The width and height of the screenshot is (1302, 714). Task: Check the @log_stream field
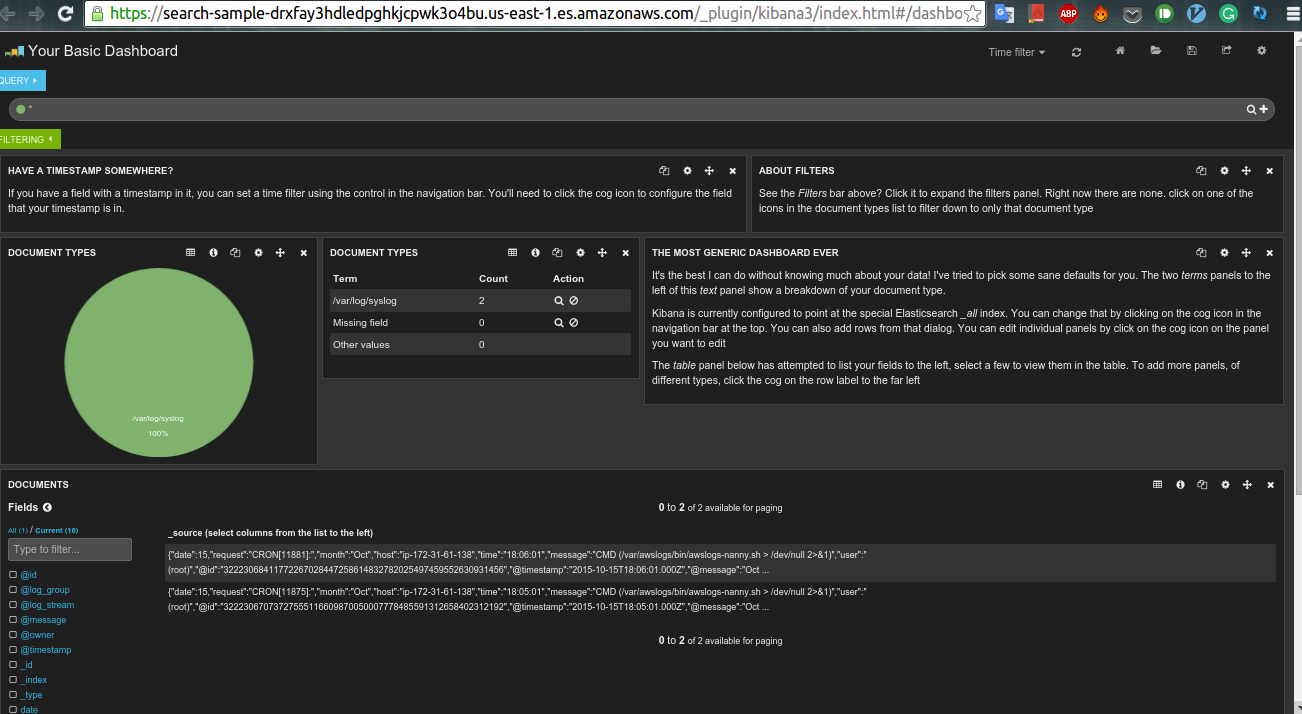[x=13, y=605]
